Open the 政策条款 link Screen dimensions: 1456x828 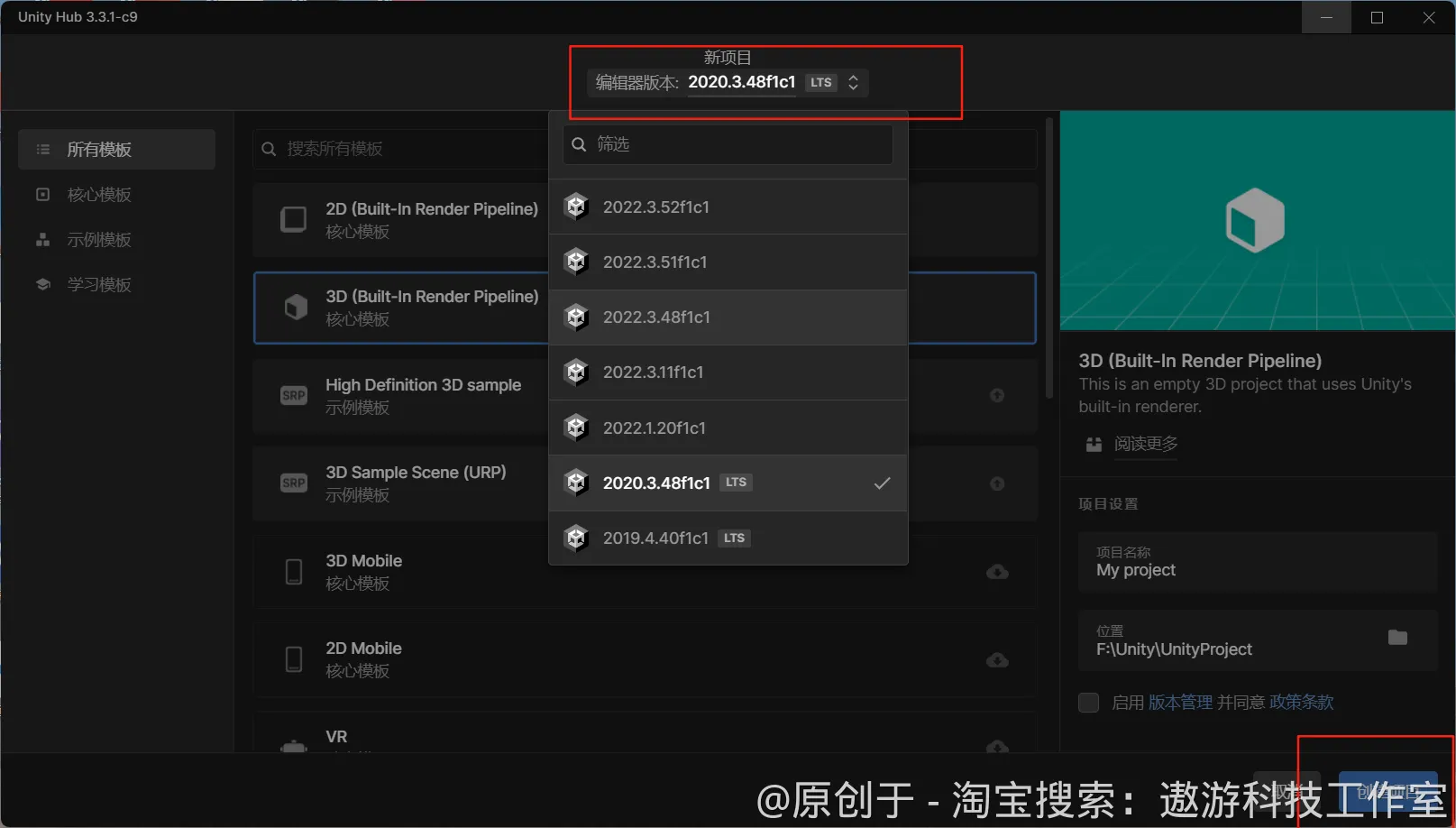tap(1301, 703)
